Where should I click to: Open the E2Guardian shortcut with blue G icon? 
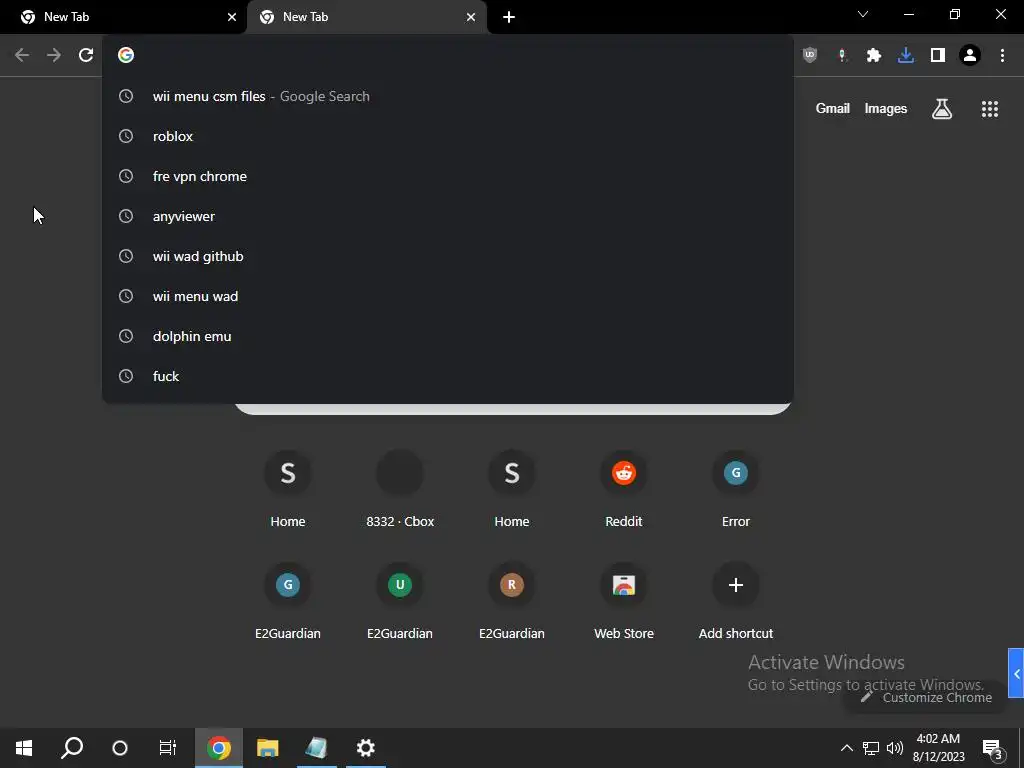pos(287,599)
